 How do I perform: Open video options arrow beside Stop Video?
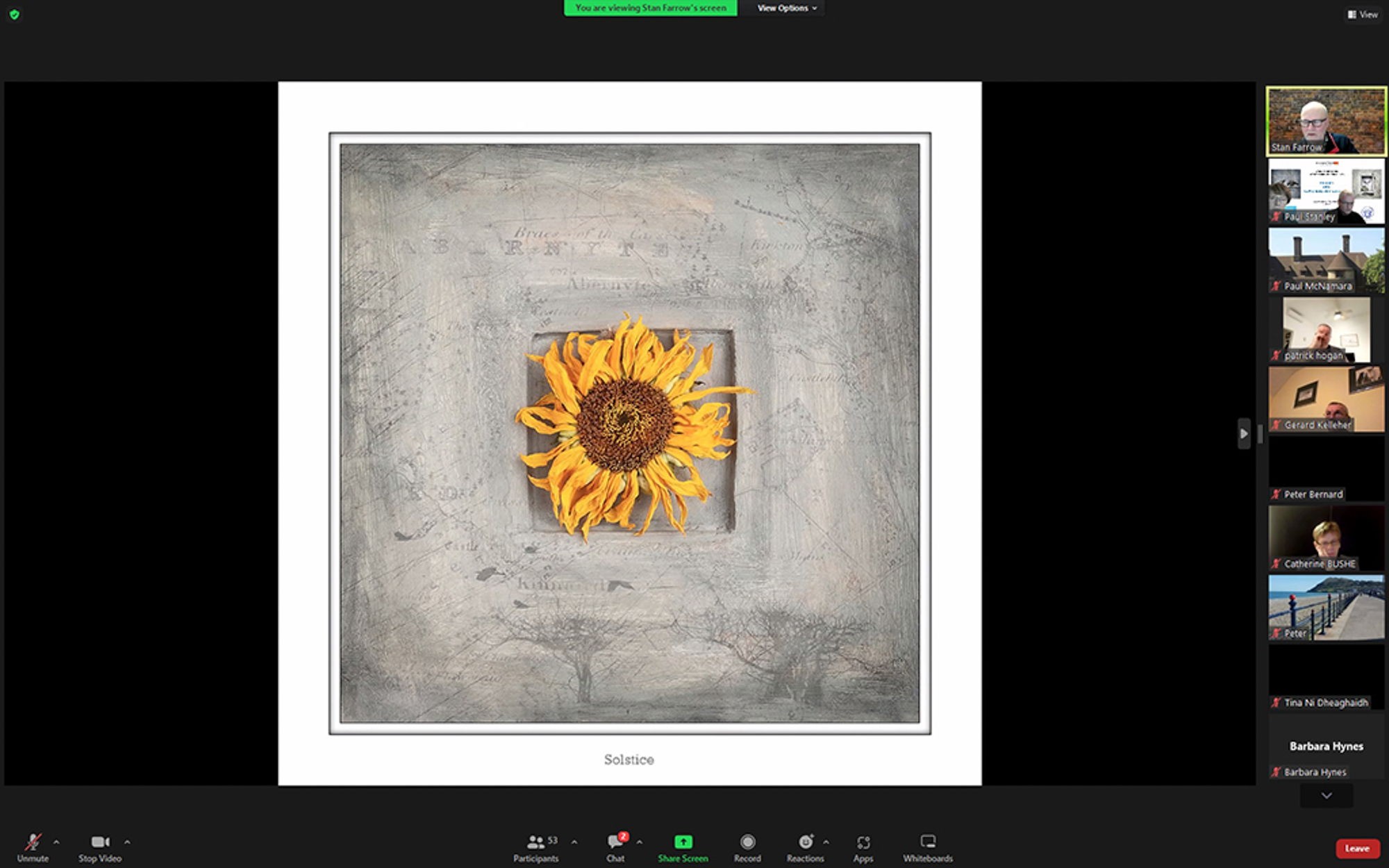(x=127, y=842)
